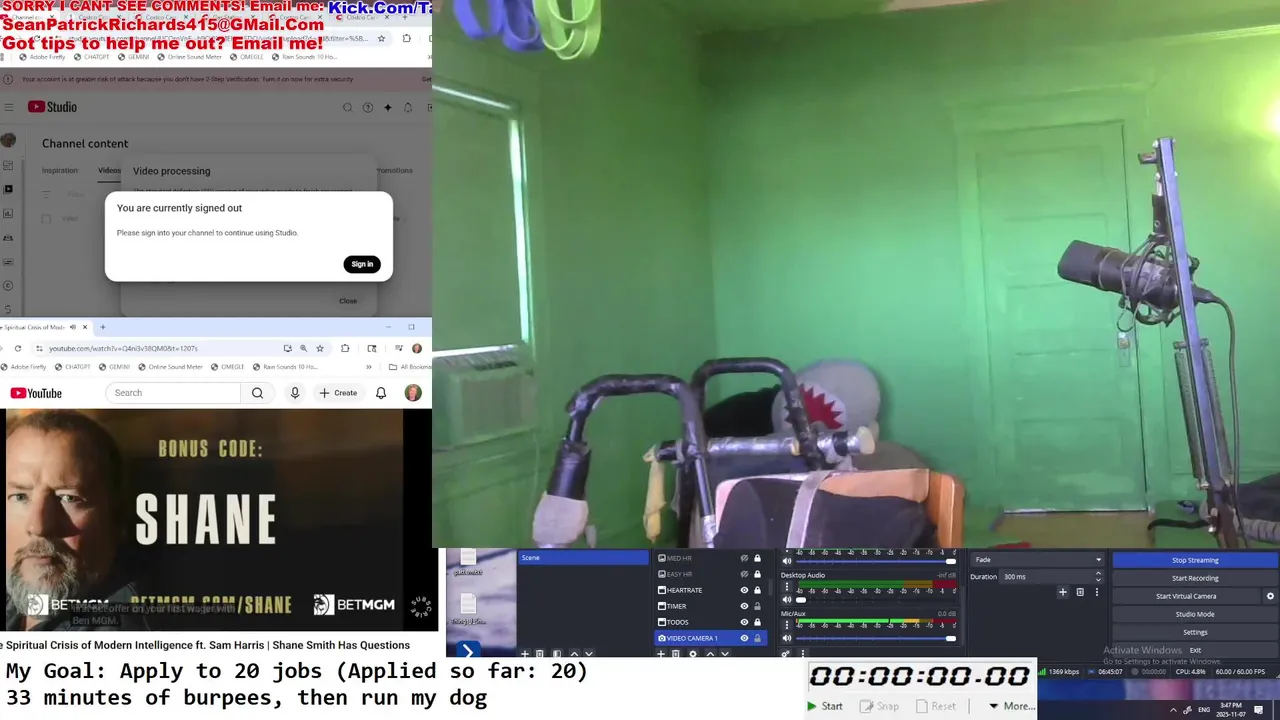
Task: Open Desktop Audio three-dot options menu
Action: 787,587
